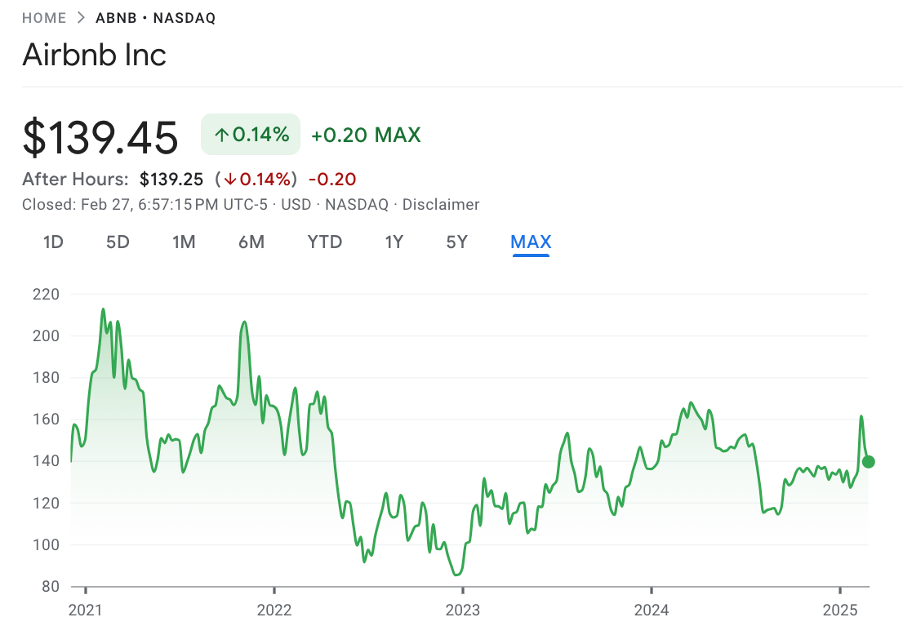Open the Disclaimer link
The width and height of the screenshot is (904, 636).
tap(440, 205)
